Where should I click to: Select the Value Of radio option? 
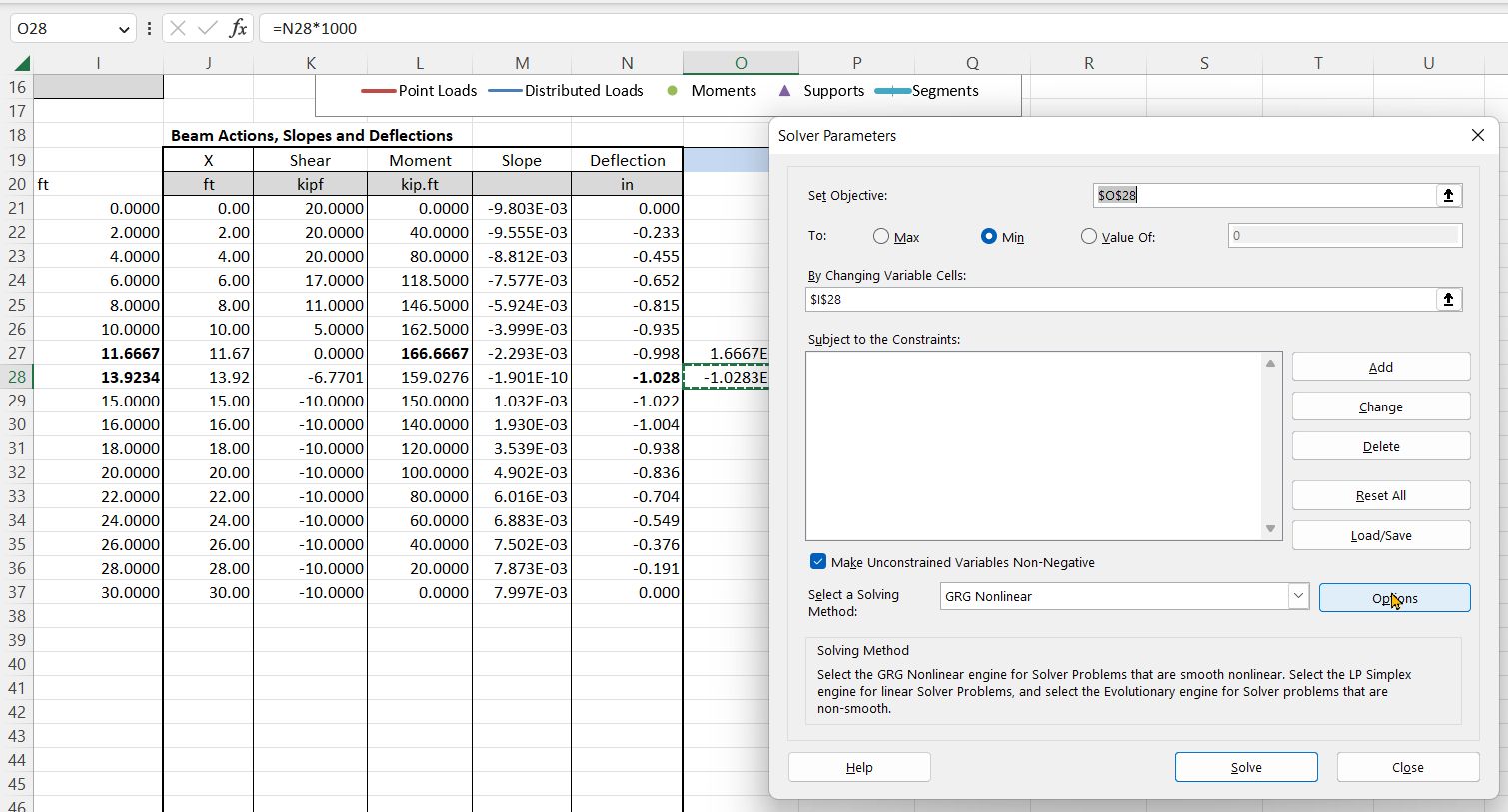pos(1089,237)
